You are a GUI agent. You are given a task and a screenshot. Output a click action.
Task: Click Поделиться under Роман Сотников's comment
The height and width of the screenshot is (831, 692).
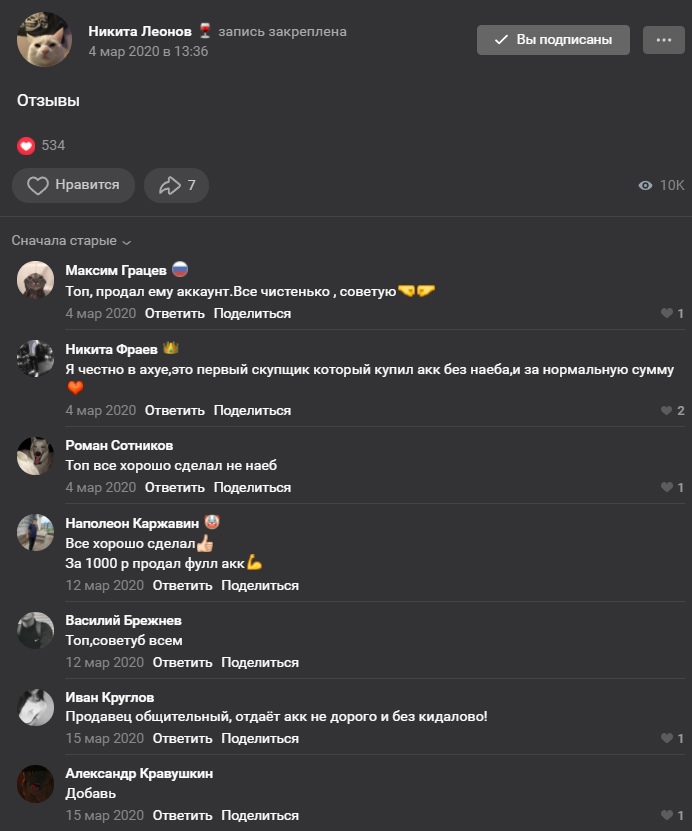[x=252, y=488]
